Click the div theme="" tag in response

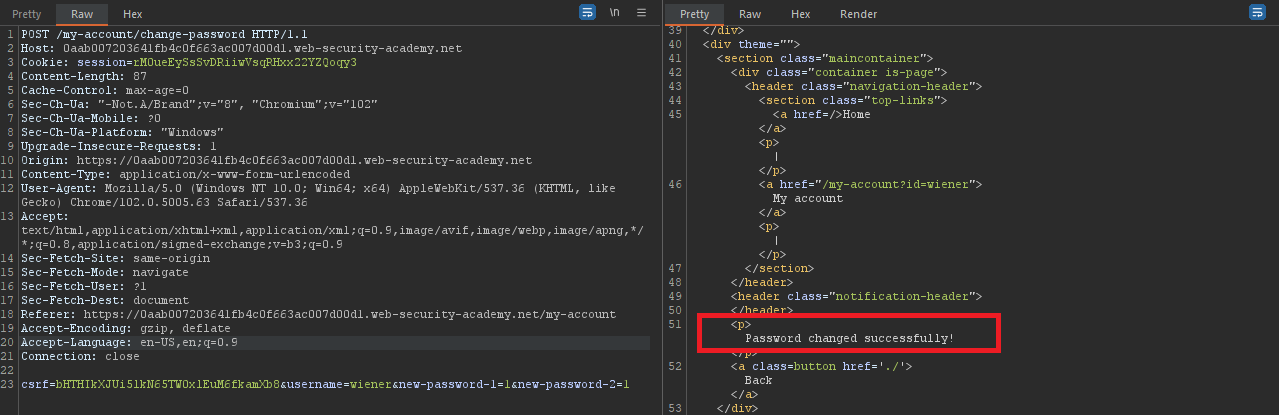(x=753, y=44)
